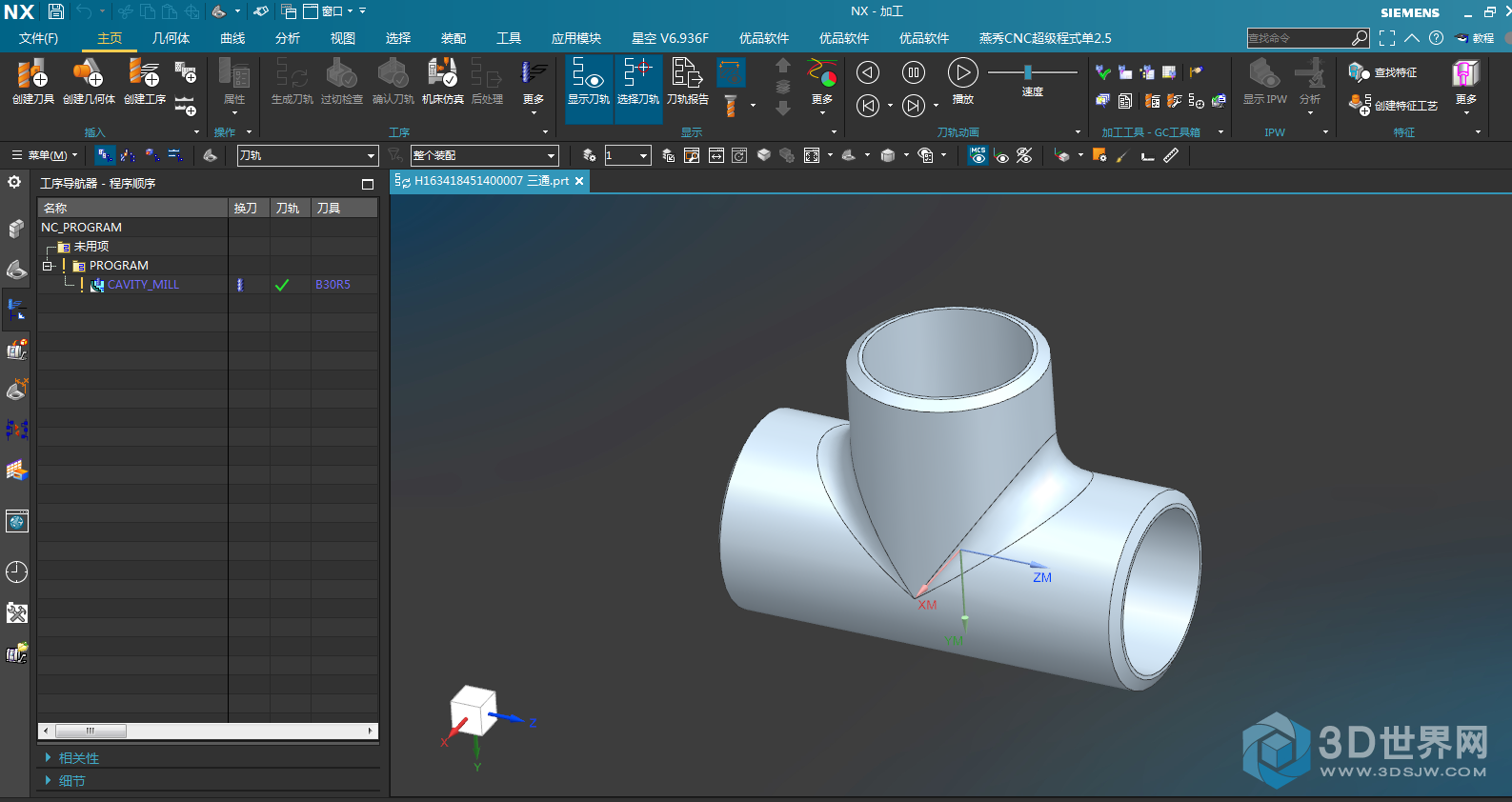Image resolution: width=1512 pixels, height=802 pixels.
Task: Click the view orientation cube triad
Action: pos(474,712)
